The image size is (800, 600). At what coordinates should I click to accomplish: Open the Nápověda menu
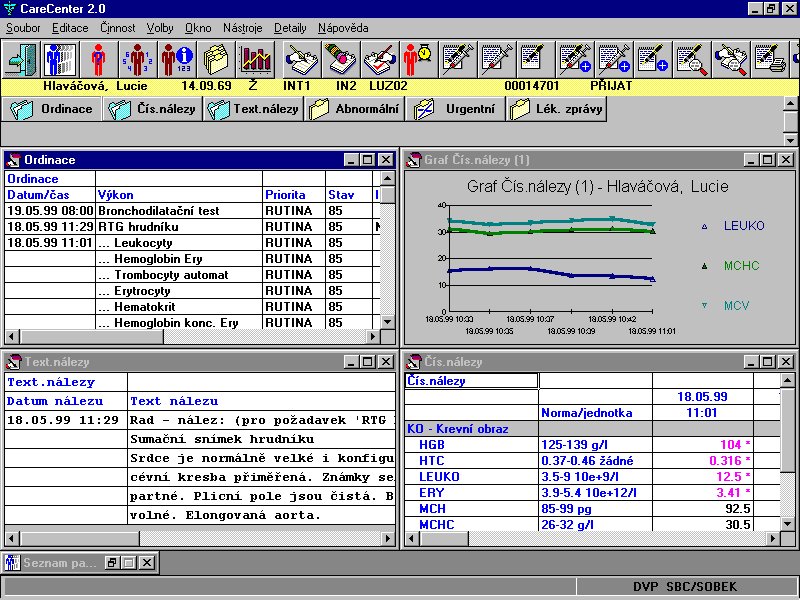343,28
